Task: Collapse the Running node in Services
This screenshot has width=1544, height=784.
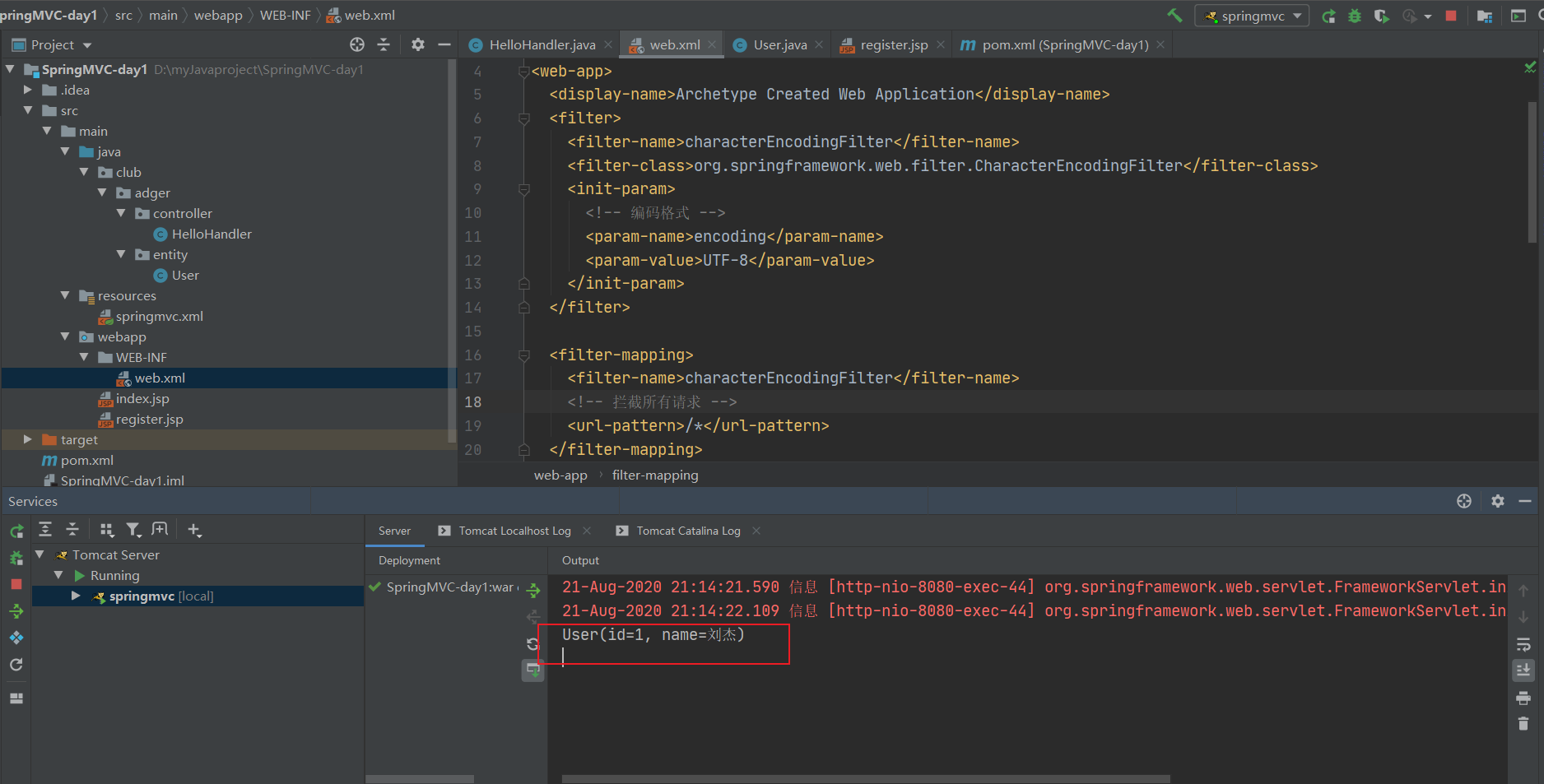Action: point(58,575)
